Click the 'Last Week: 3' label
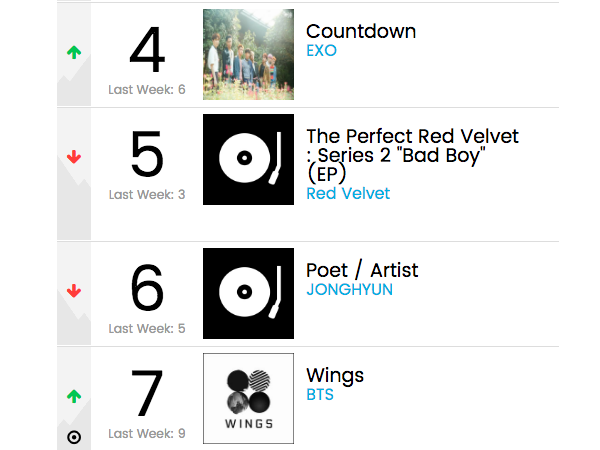This screenshot has height=450, width=600. pyautogui.click(x=147, y=194)
